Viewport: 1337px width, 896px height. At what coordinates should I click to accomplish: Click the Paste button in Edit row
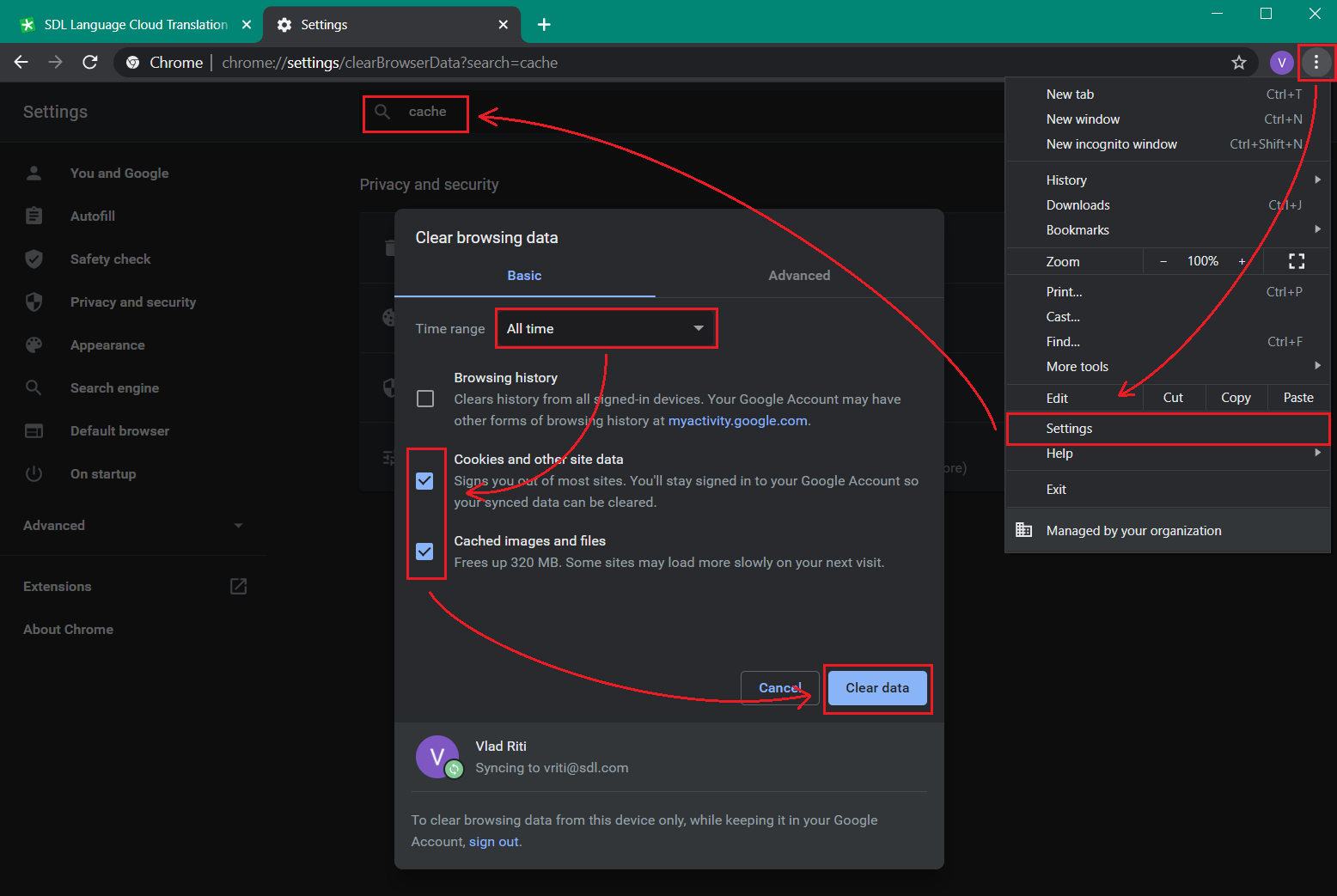pyautogui.click(x=1298, y=397)
